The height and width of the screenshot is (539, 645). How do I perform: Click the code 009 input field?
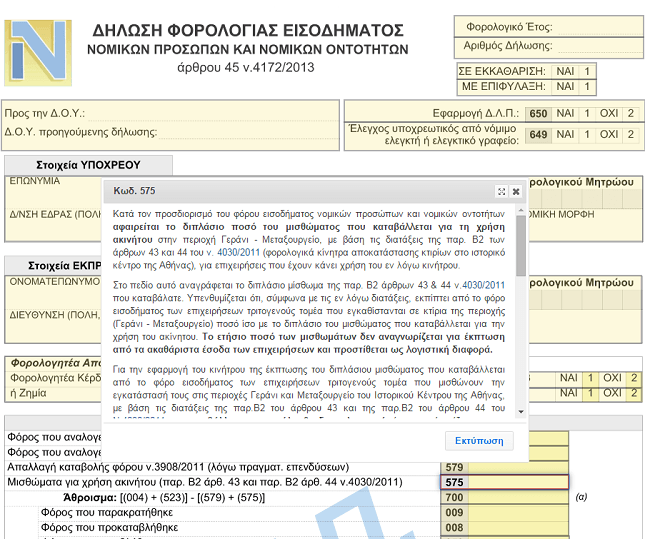[x=517, y=513]
